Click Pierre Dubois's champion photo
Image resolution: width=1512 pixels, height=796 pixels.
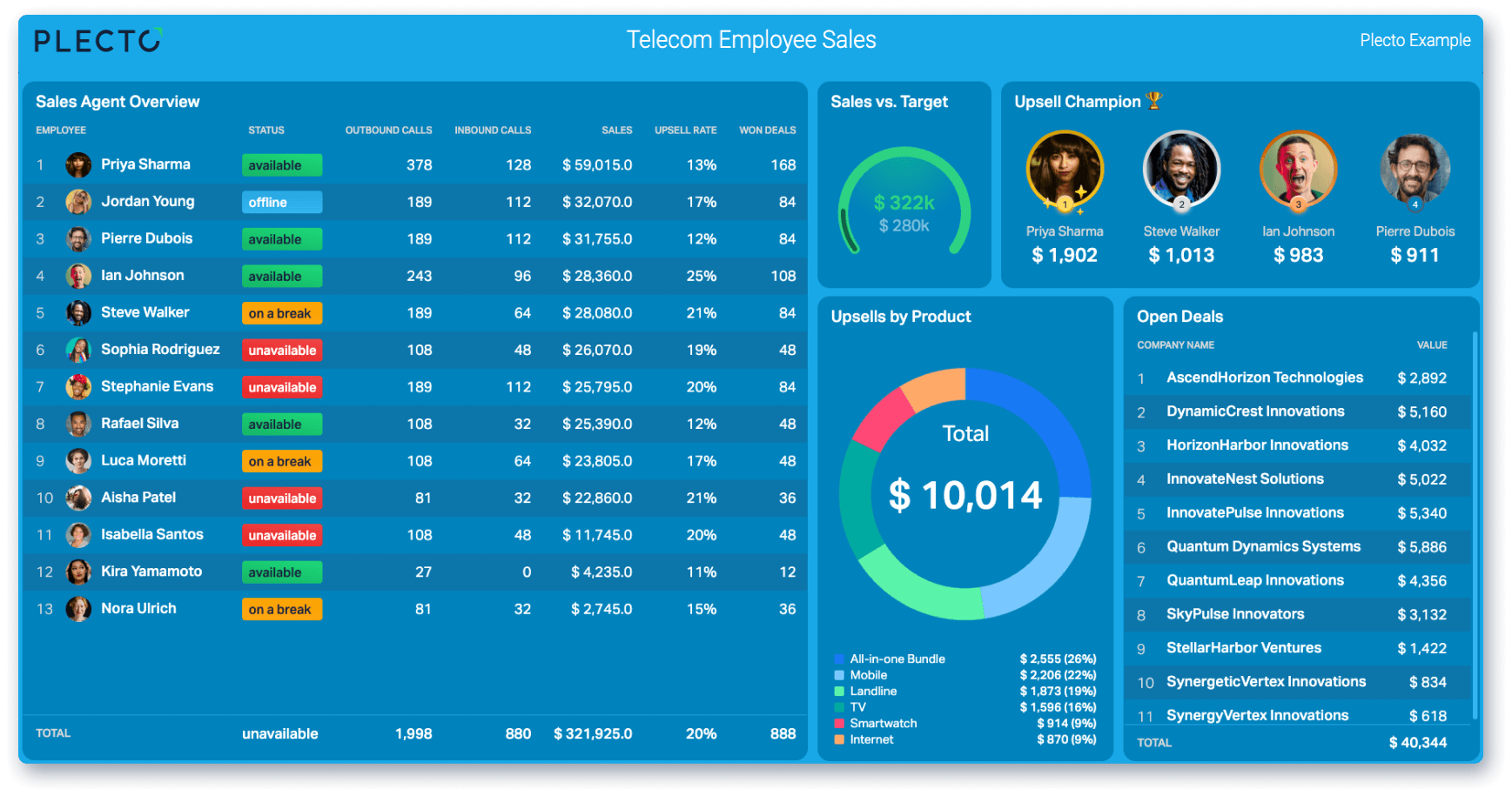pyautogui.click(x=1415, y=170)
